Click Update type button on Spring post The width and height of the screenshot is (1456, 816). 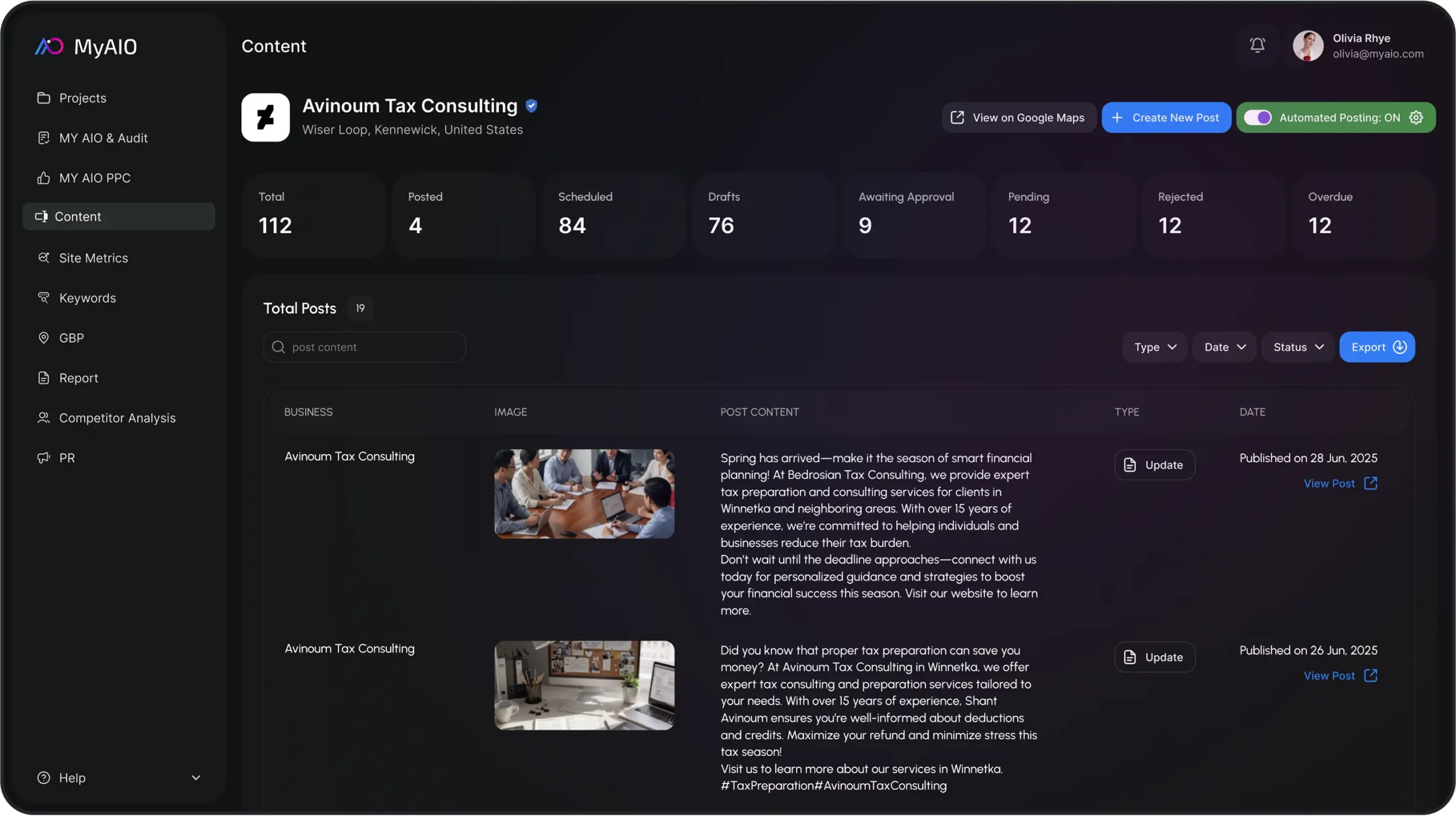(1155, 465)
